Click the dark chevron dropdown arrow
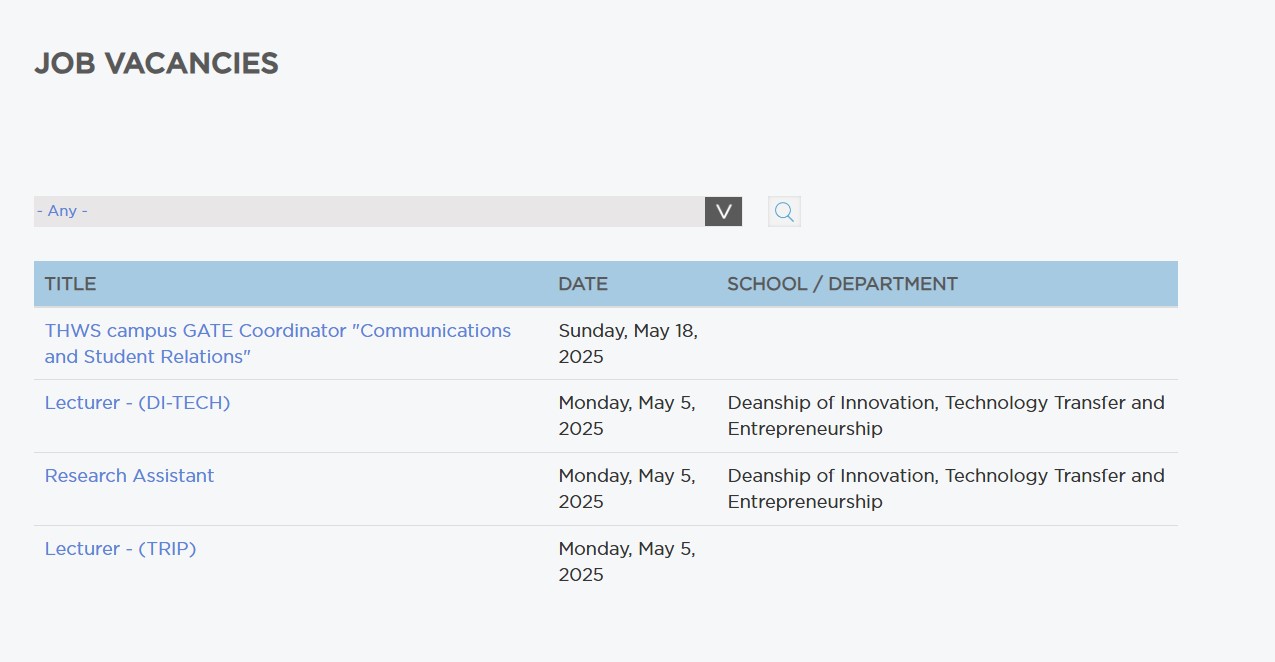Screen dimensions: 1275x662 [723, 211]
